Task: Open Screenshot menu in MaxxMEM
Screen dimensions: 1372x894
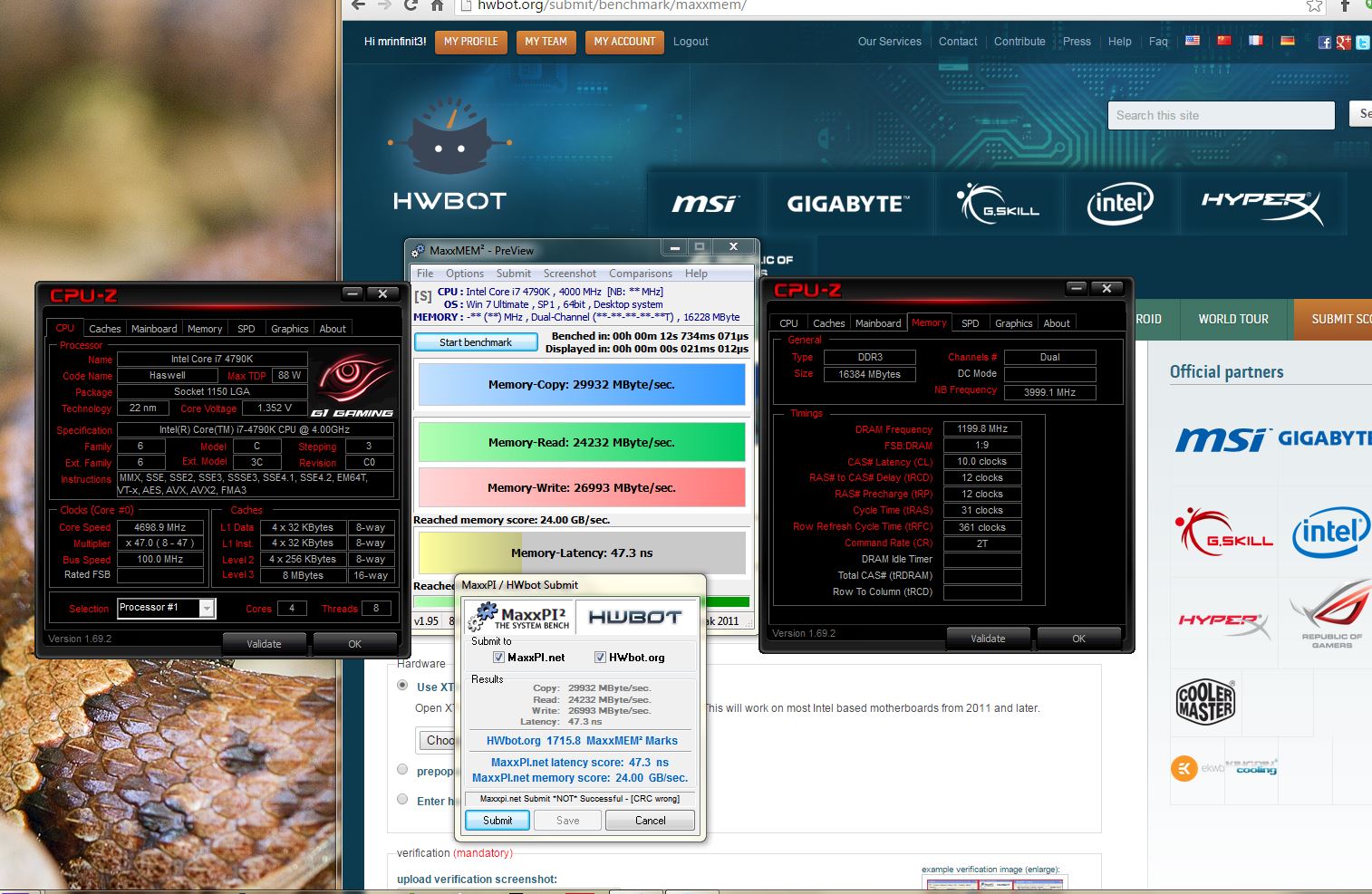Action: click(570, 274)
